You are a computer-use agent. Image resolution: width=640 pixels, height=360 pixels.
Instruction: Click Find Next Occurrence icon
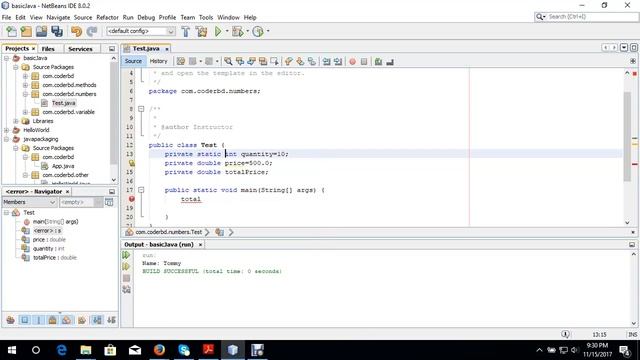pos(251,61)
